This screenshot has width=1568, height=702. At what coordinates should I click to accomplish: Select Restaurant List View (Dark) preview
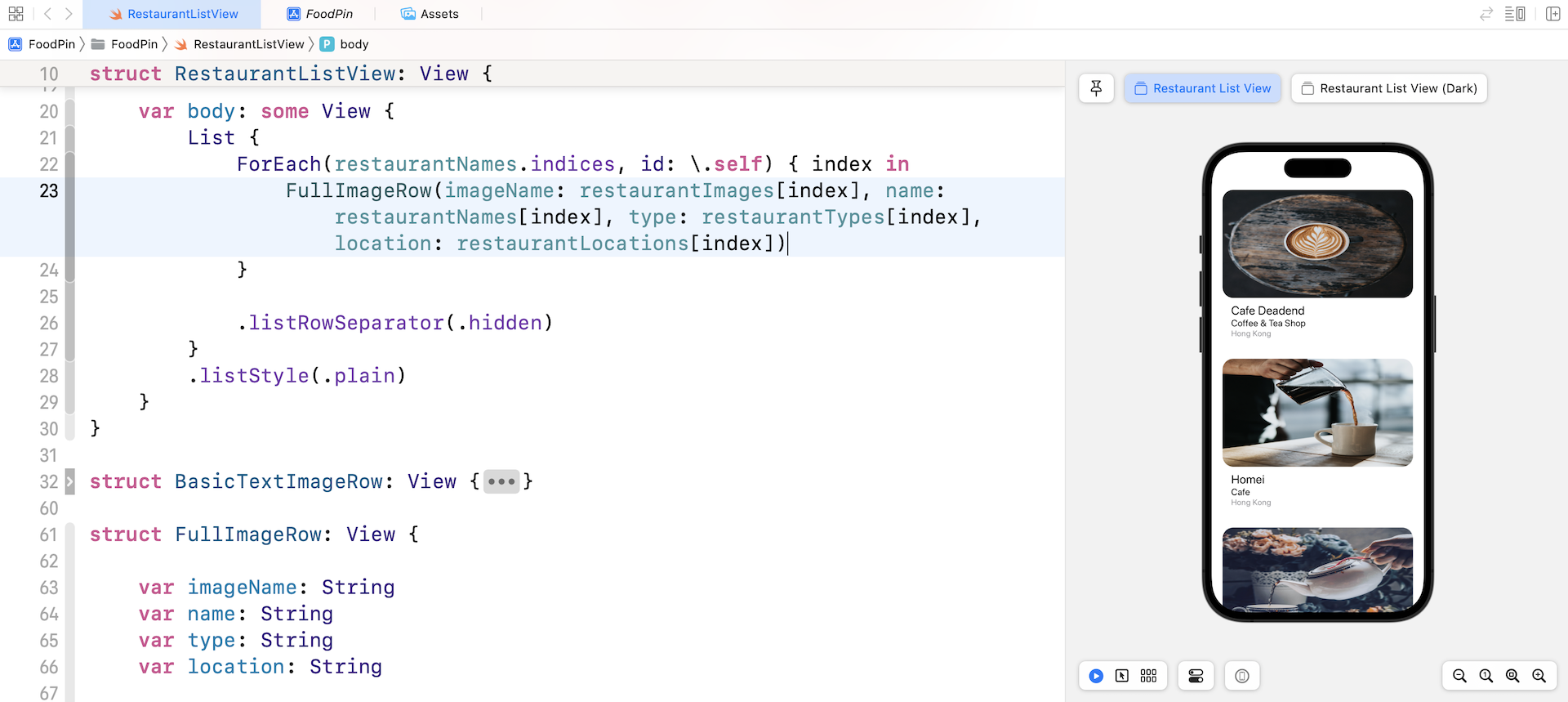[x=1388, y=88]
